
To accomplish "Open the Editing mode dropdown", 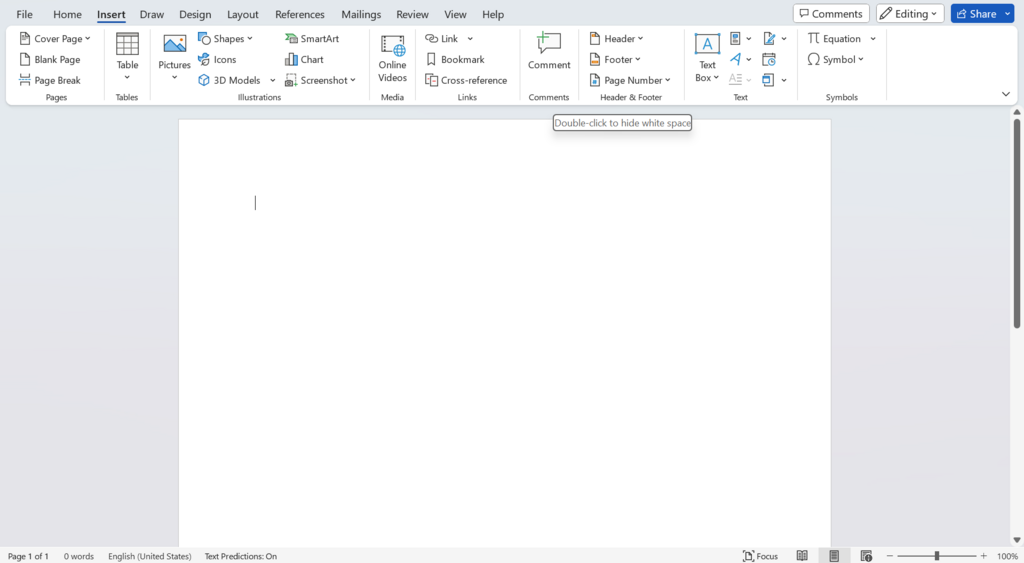I will coord(910,14).
